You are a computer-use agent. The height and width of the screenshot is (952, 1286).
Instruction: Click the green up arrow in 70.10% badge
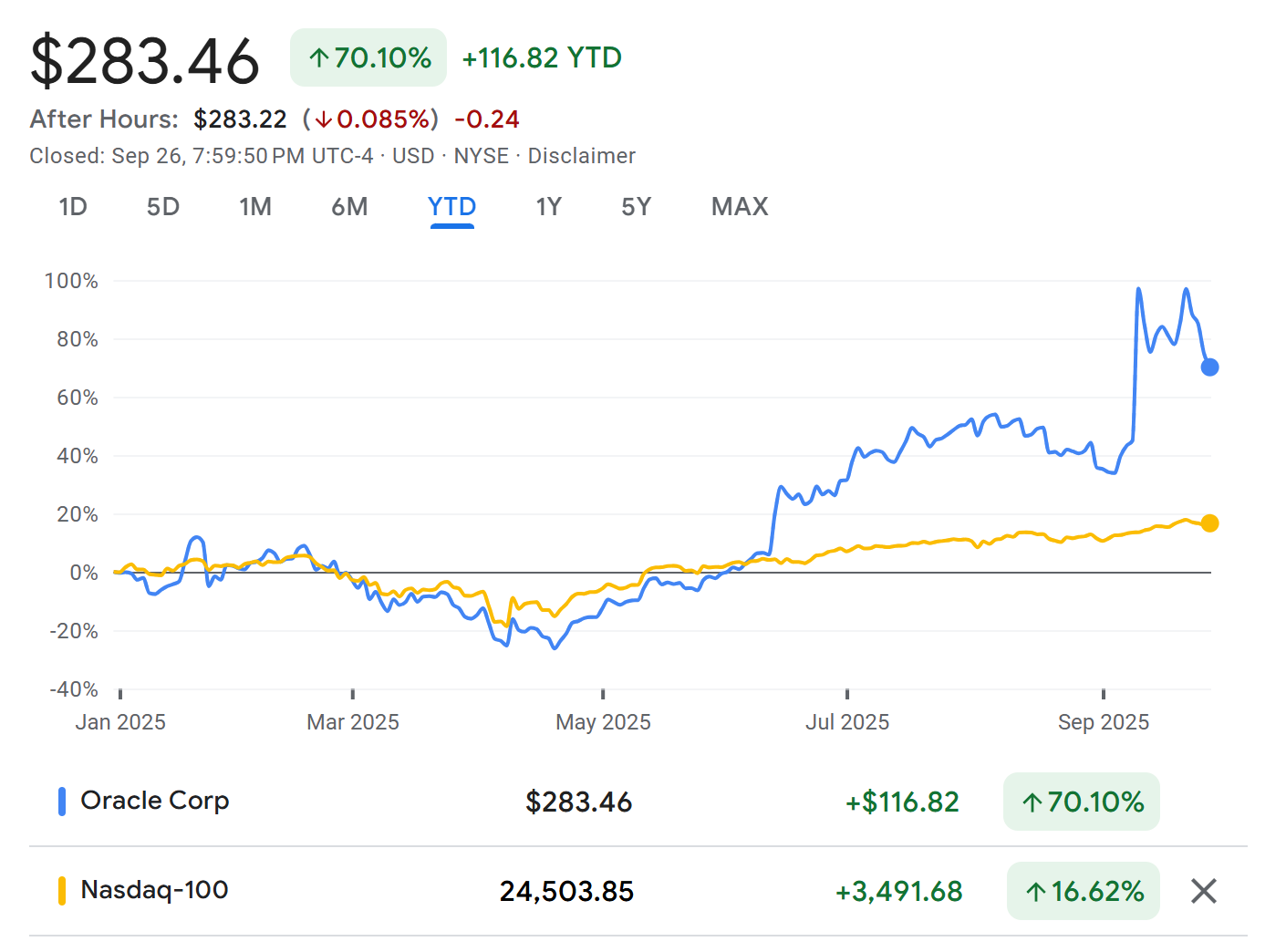[x=317, y=57]
